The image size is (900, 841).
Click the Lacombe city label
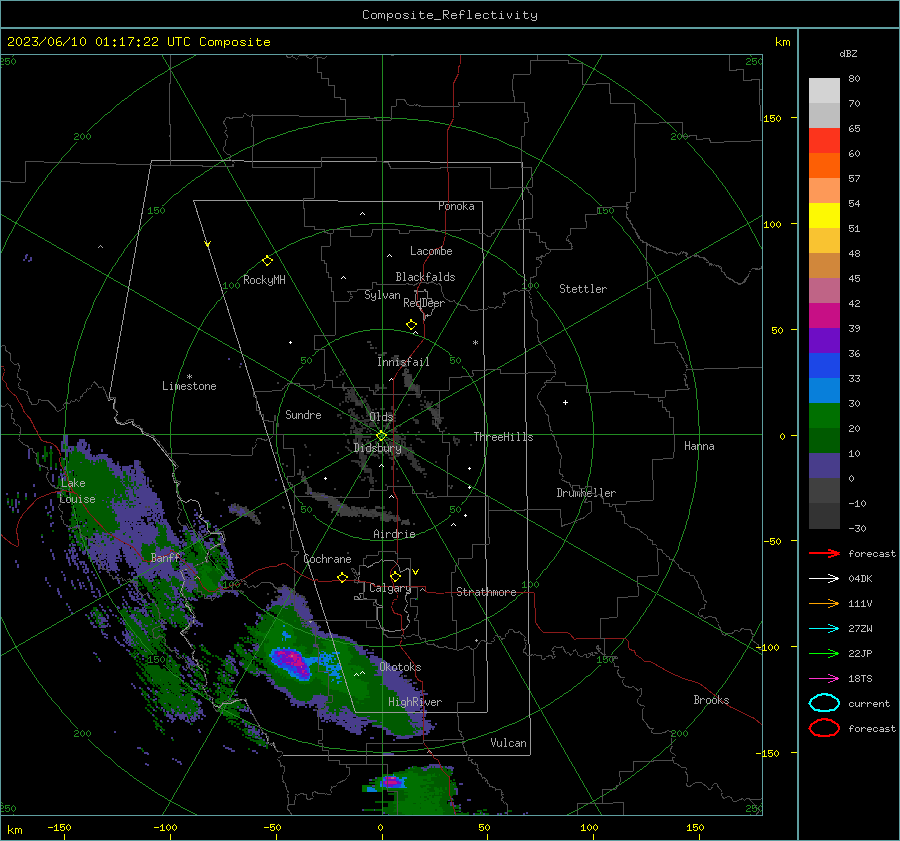pos(431,251)
